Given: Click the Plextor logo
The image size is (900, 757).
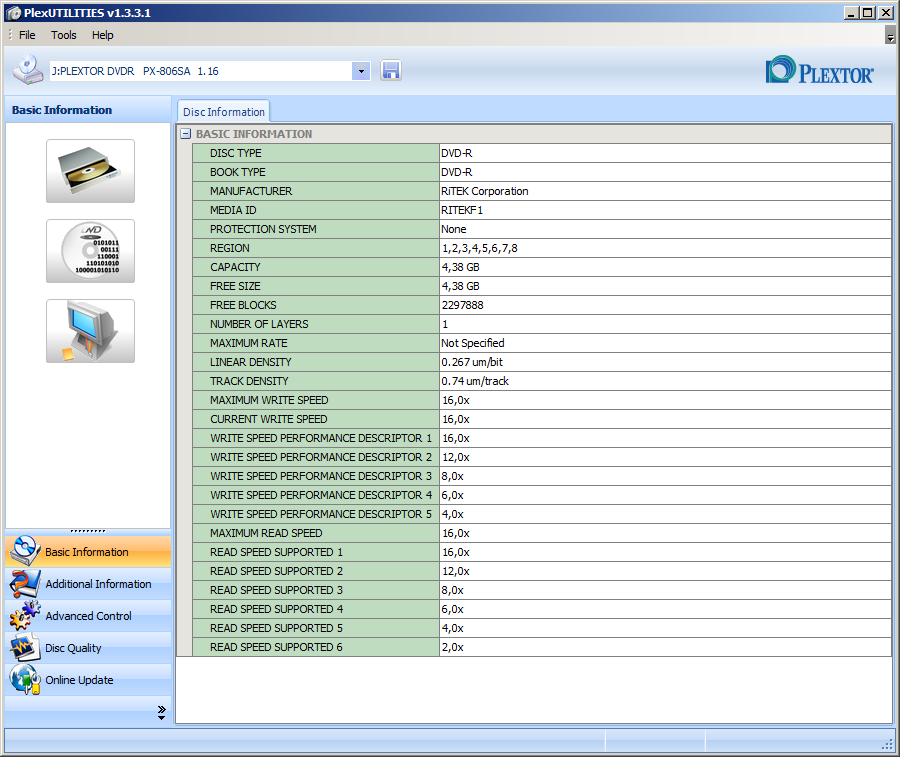Looking at the screenshot, I should (x=820, y=70).
